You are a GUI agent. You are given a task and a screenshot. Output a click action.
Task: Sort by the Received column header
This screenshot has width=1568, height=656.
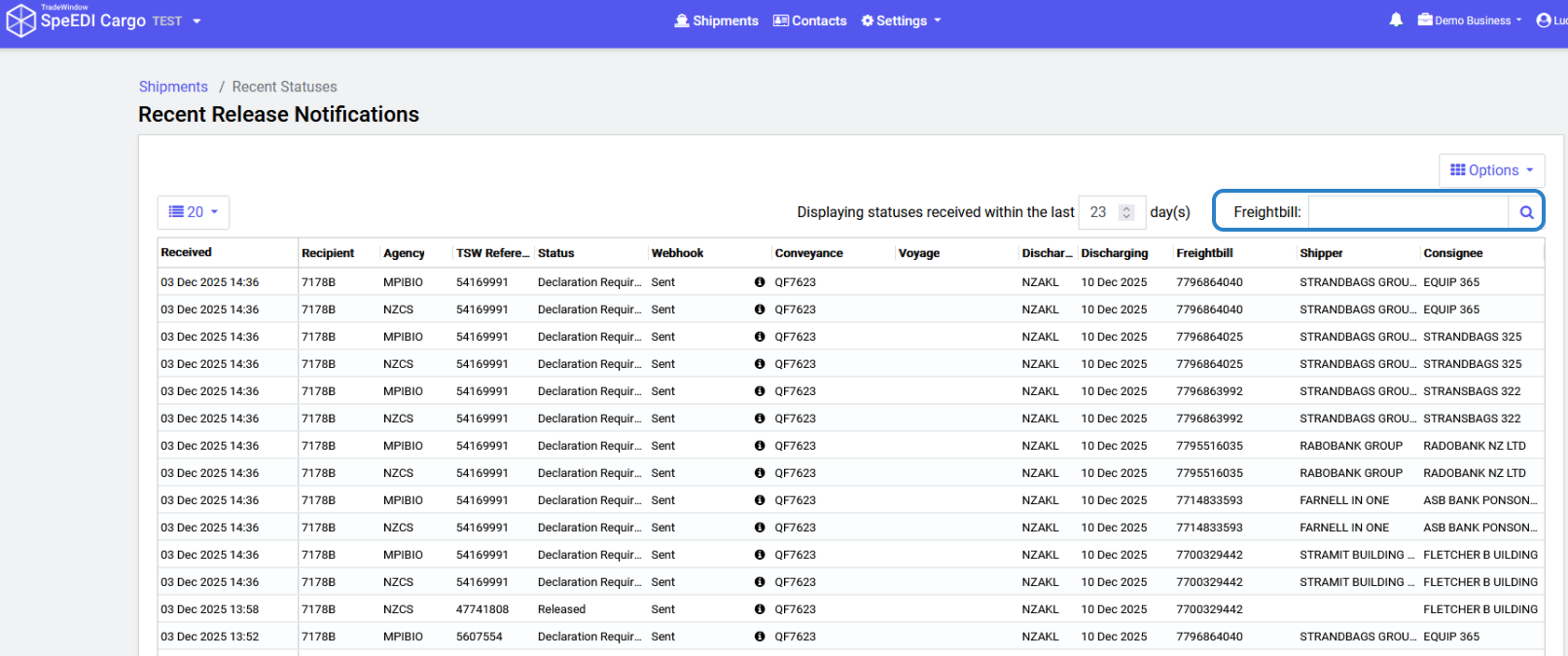pos(187,253)
